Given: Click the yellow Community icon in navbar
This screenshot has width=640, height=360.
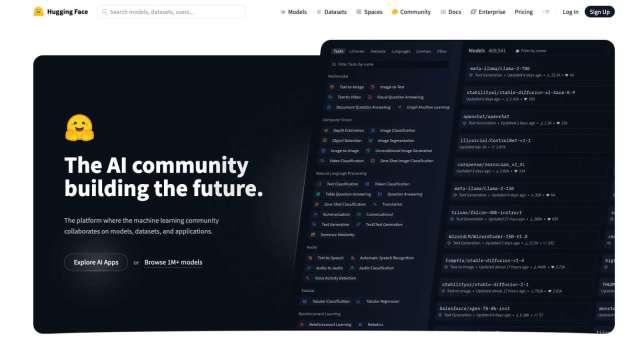Looking at the screenshot, I should click(394, 12).
